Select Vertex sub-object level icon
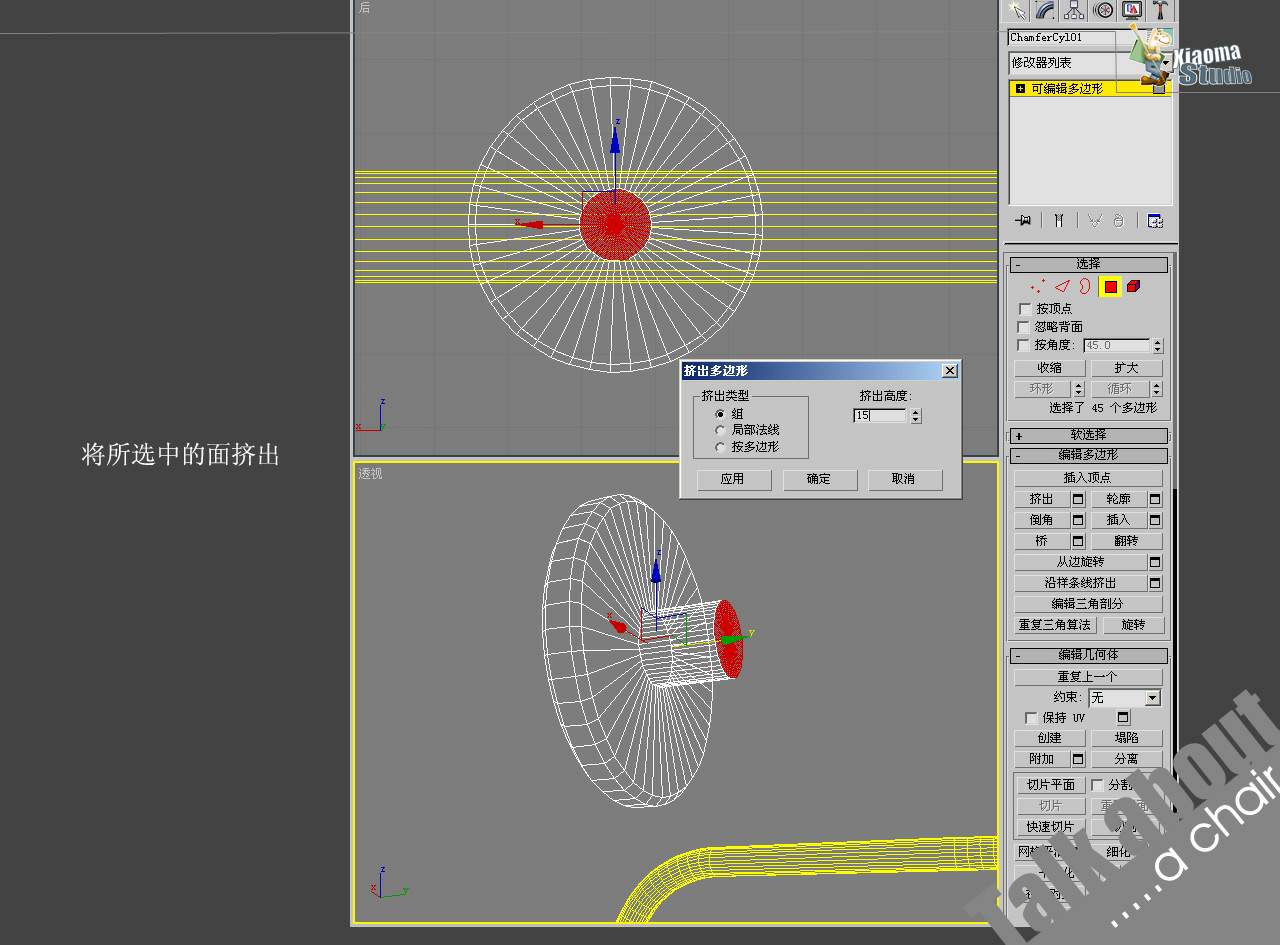Screen dimensions: 1280x945 [1038, 287]
